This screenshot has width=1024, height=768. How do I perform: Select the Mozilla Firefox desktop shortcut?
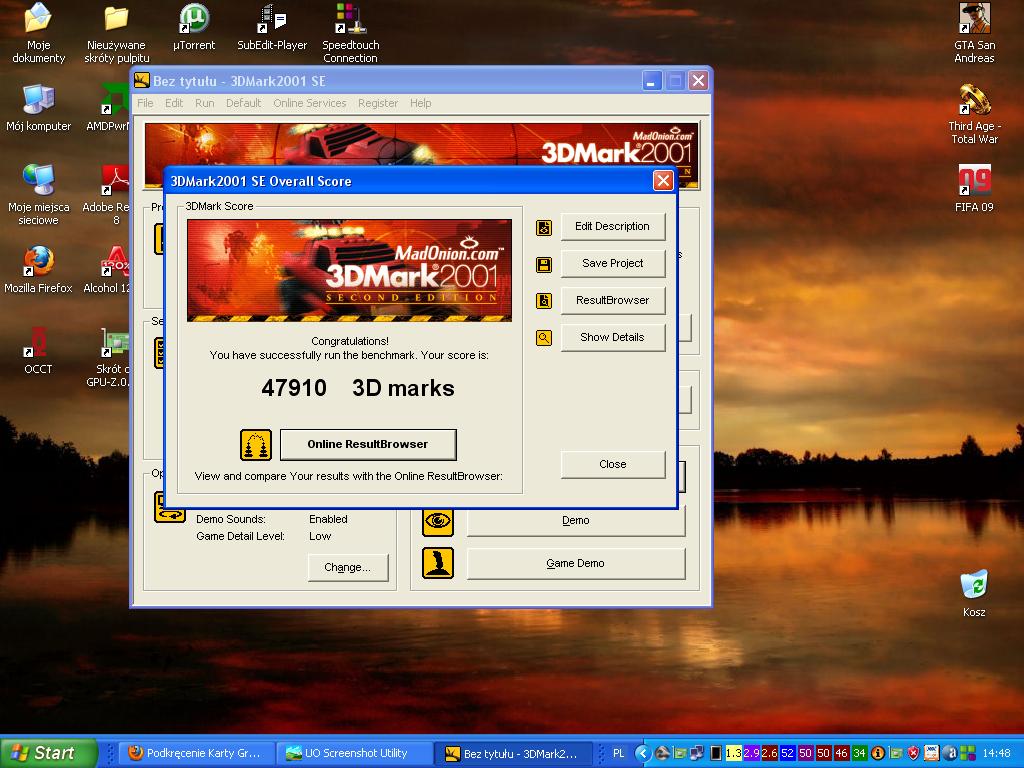coord(38,270)
